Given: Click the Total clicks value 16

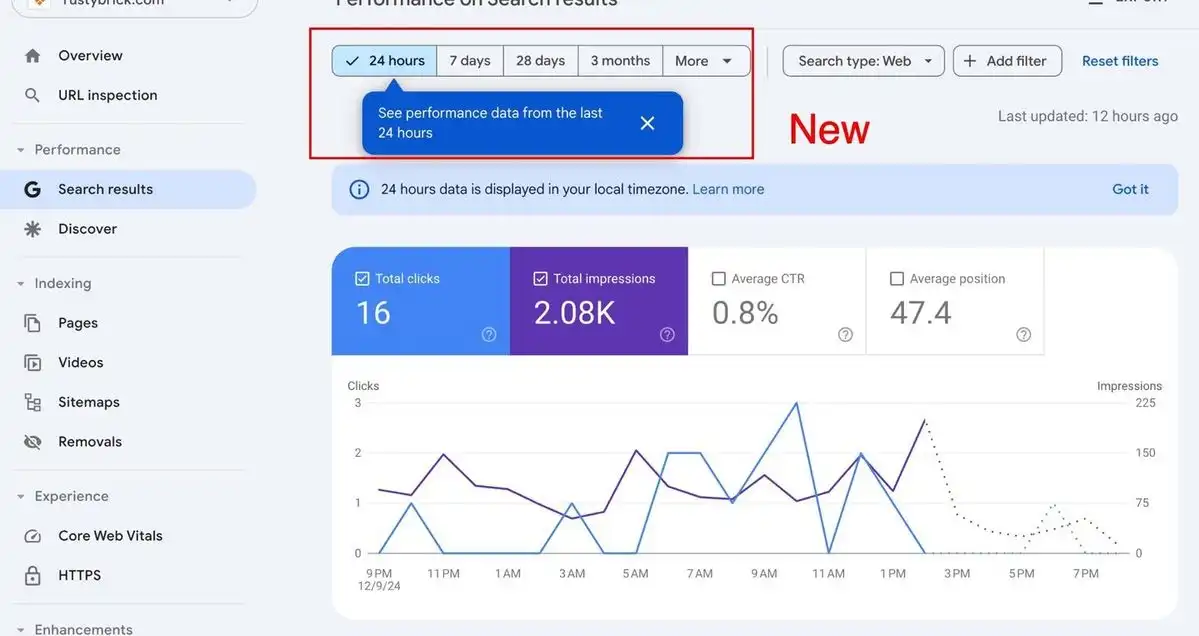Looking at the screenshot, I should coord(373,313).
